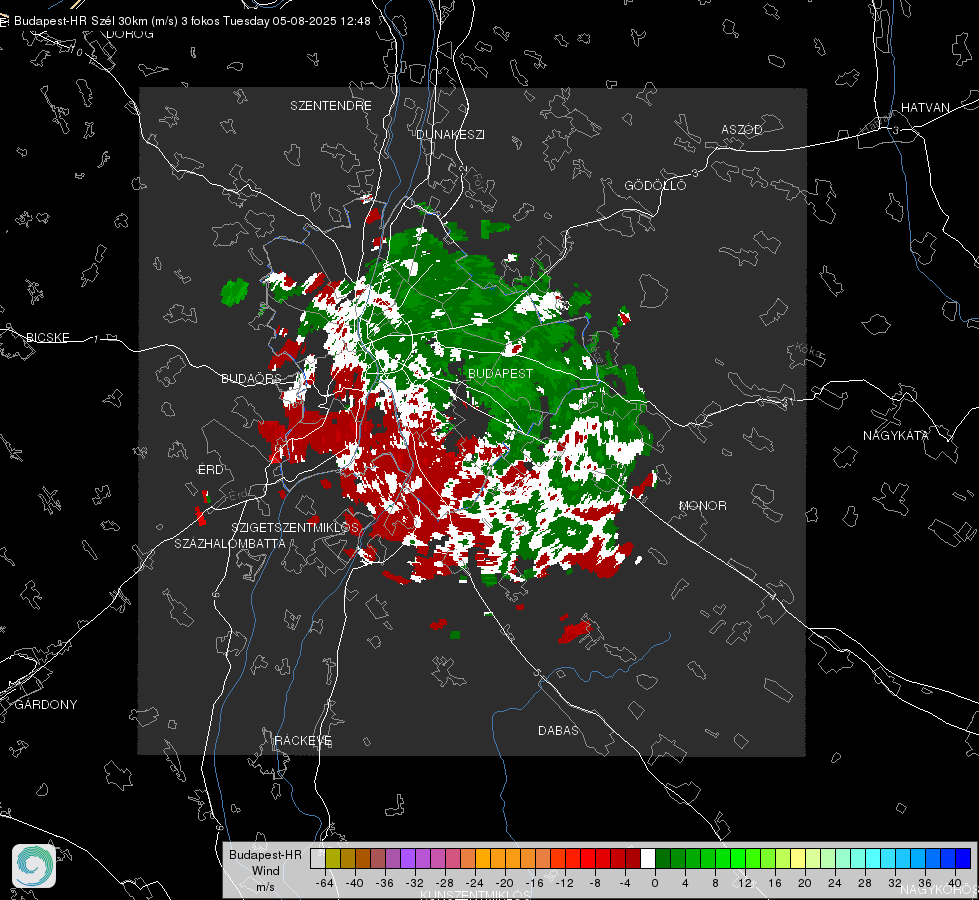Image resolution: width=979 pixels, height=900 pixels.
Task: Click the MONOR town label
Action: pyautogui.click(x=702, y=505)
